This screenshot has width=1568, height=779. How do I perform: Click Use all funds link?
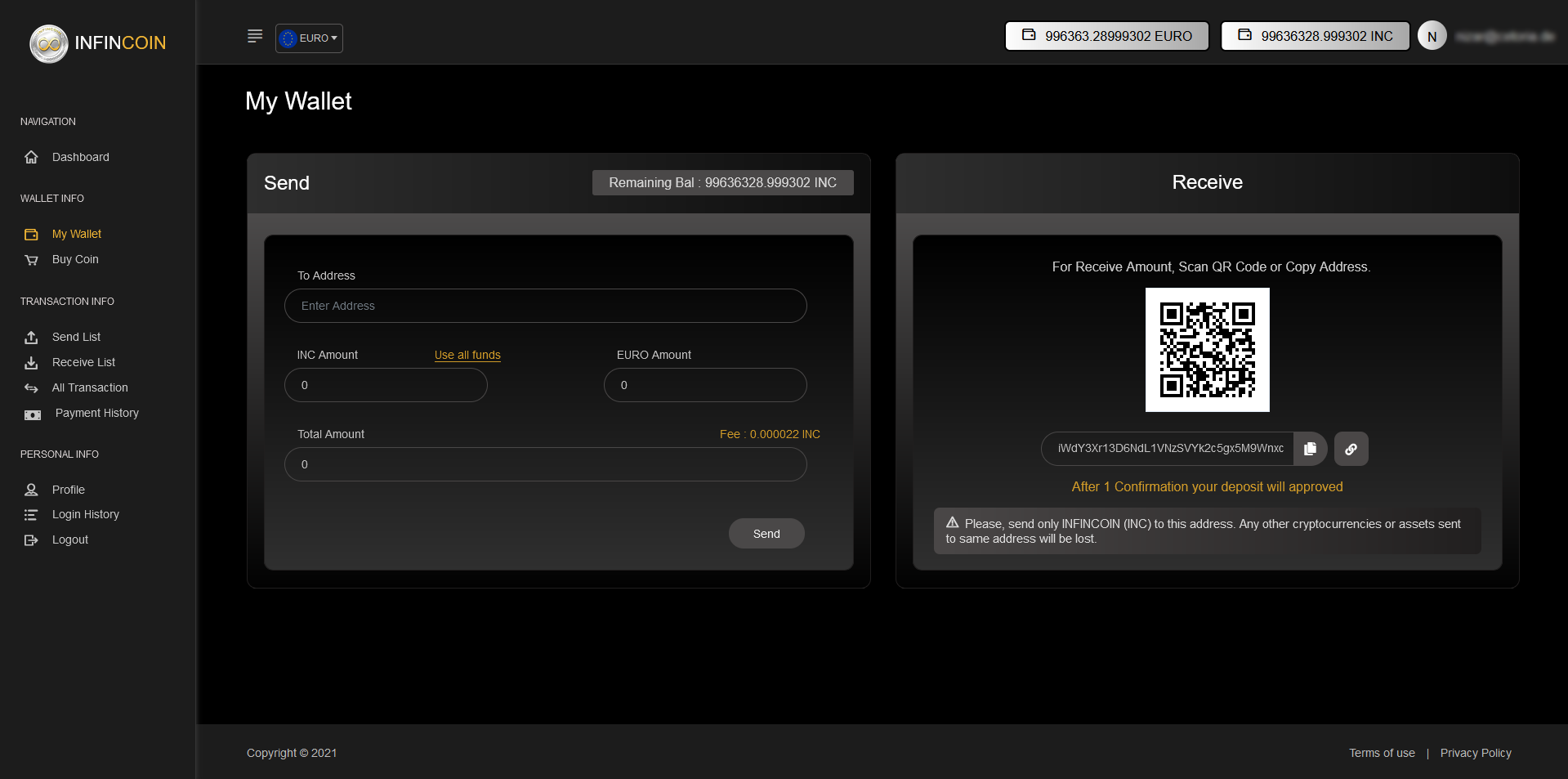click(x=467, y=355)
